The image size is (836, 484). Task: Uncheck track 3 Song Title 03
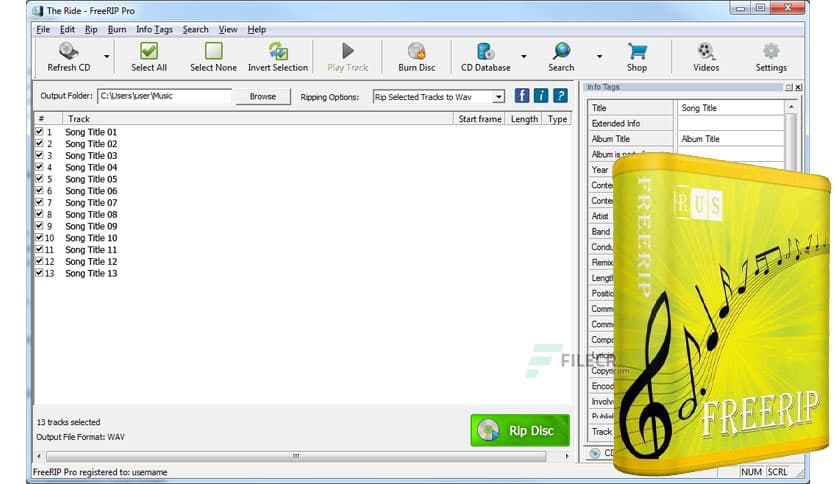coord(39,155)
